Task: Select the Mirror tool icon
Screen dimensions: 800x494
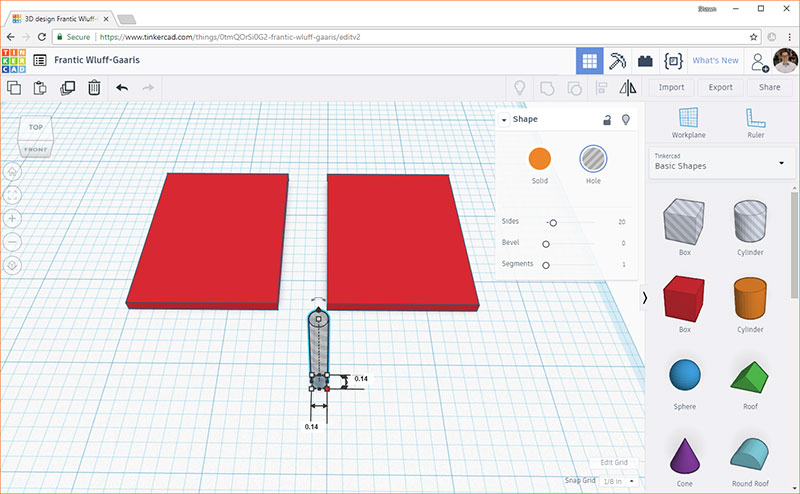Action: pyautogui.click(x=628, y=88)
